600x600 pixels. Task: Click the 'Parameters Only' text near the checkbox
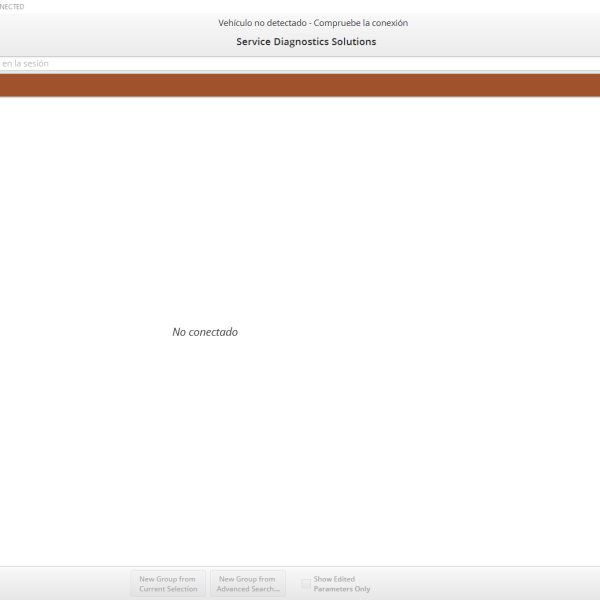[x=342, y=589]
